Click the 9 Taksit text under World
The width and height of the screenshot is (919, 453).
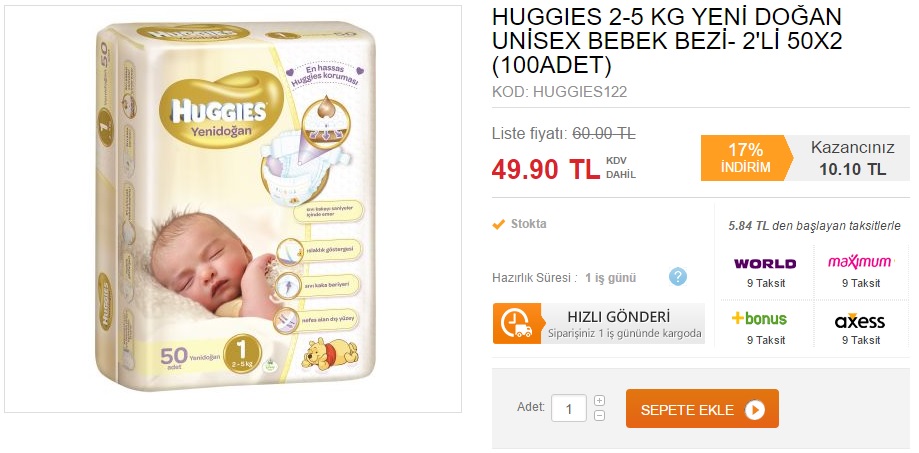click(765, 283)
